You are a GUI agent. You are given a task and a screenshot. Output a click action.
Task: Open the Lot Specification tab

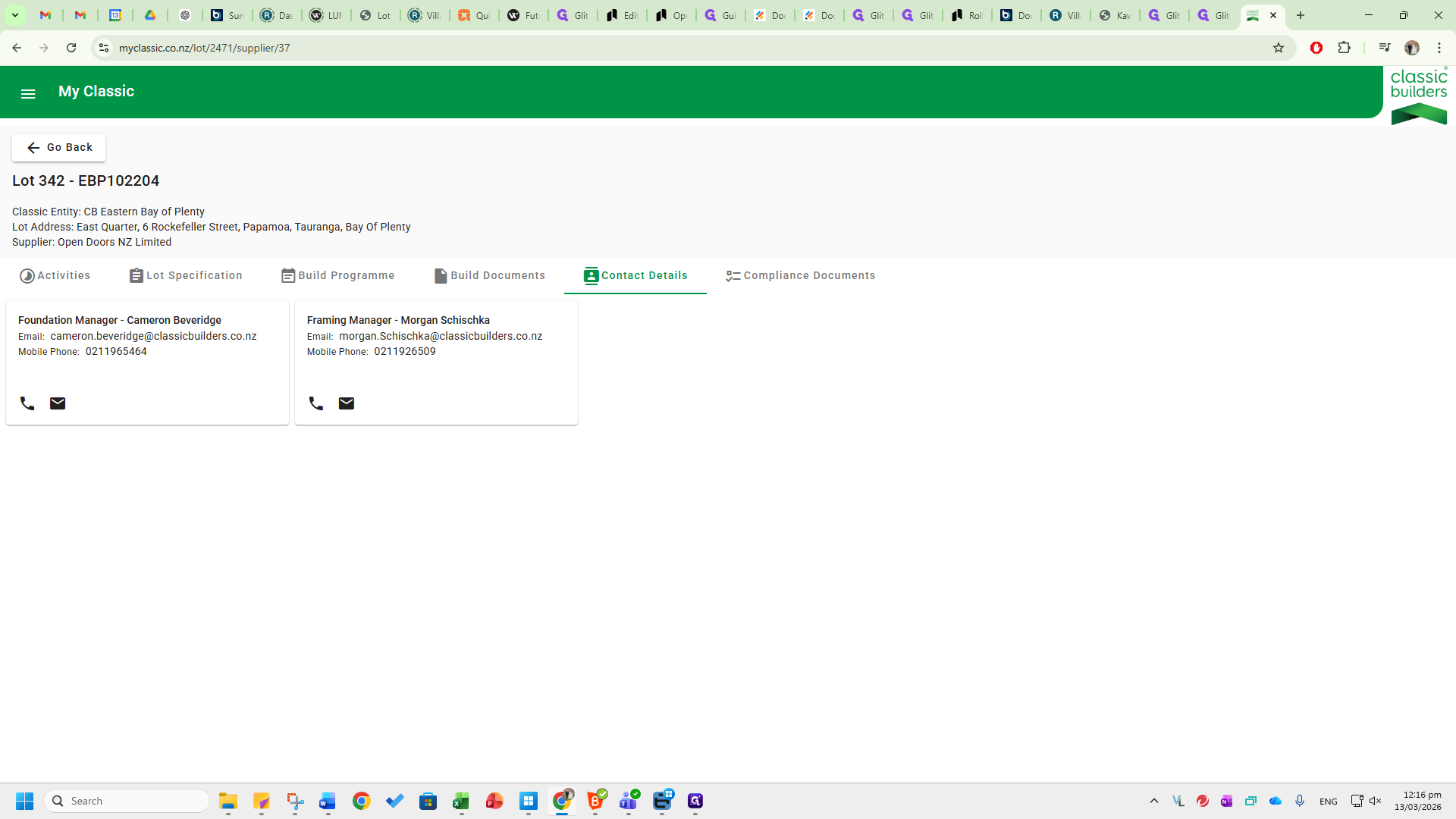tap(186, 275)
